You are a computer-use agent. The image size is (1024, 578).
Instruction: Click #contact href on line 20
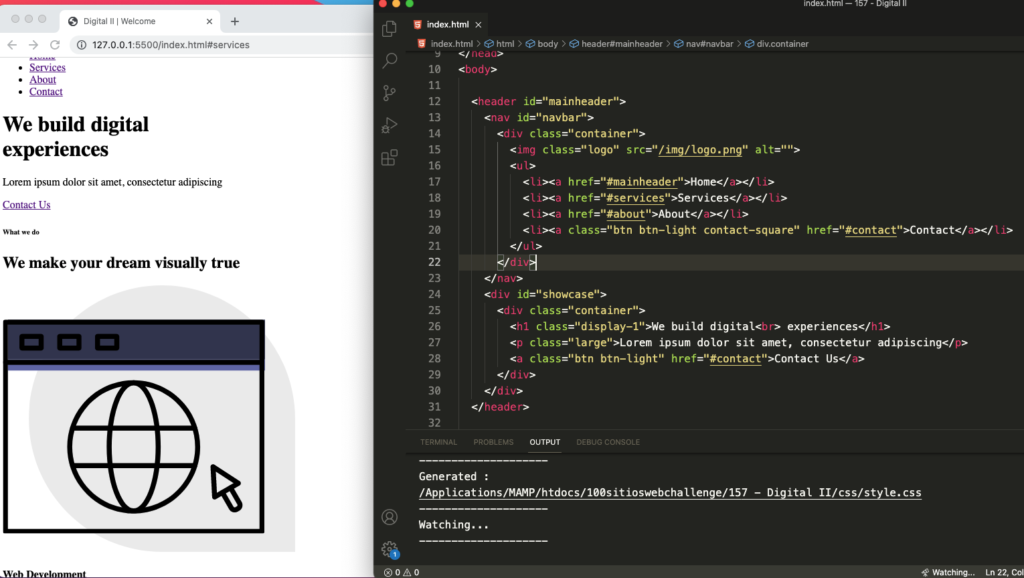point(871,230)
